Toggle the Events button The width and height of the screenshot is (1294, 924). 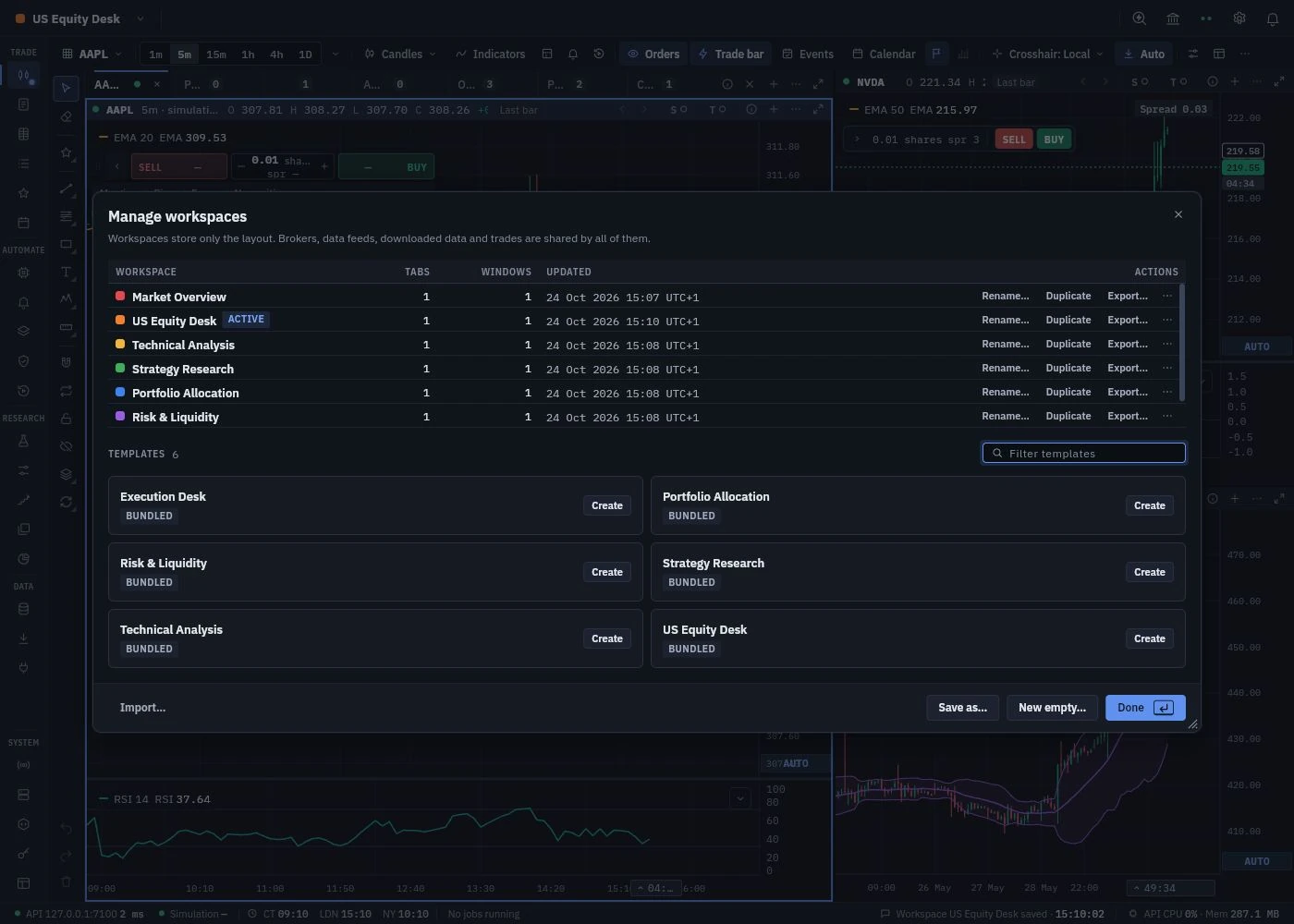808,54
